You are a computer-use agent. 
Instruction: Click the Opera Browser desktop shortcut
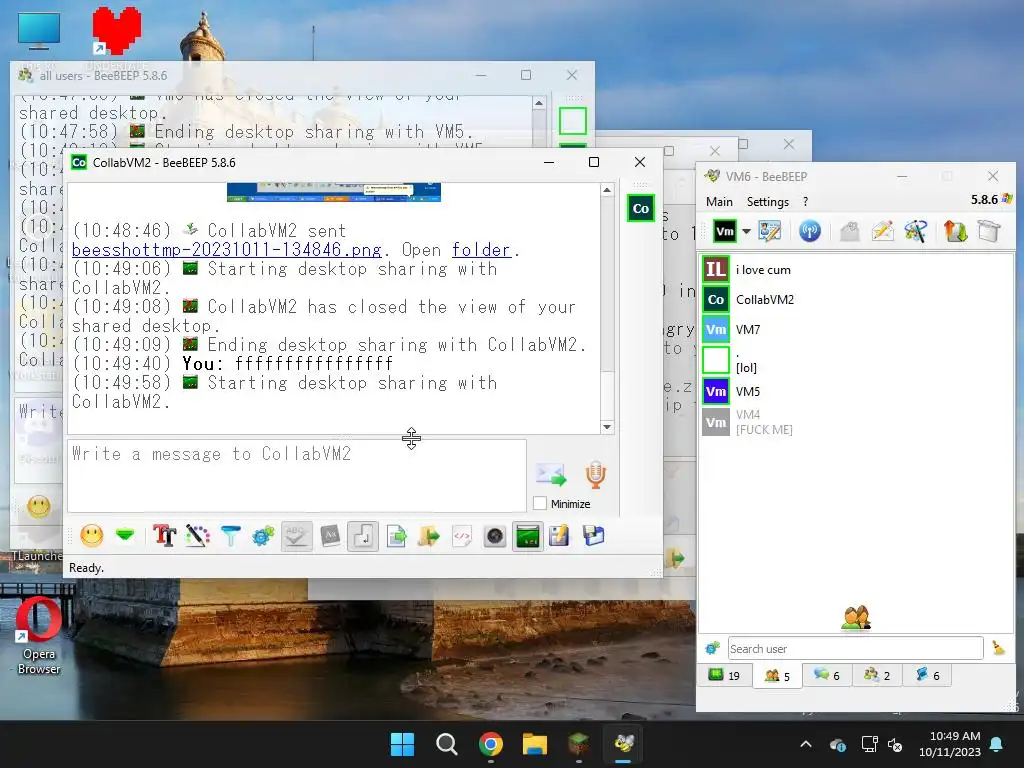39,635
